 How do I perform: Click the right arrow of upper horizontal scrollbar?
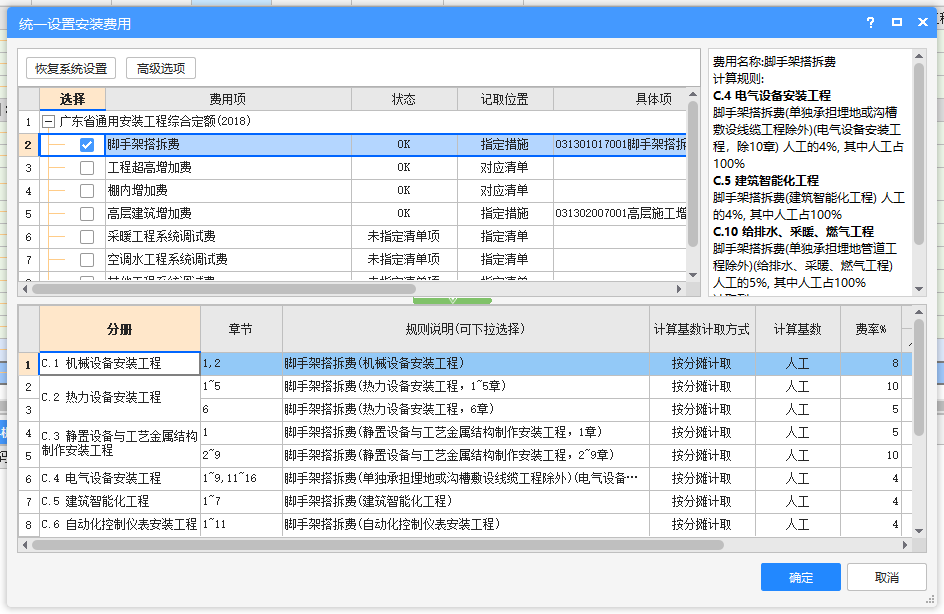(x=679, y=289)
